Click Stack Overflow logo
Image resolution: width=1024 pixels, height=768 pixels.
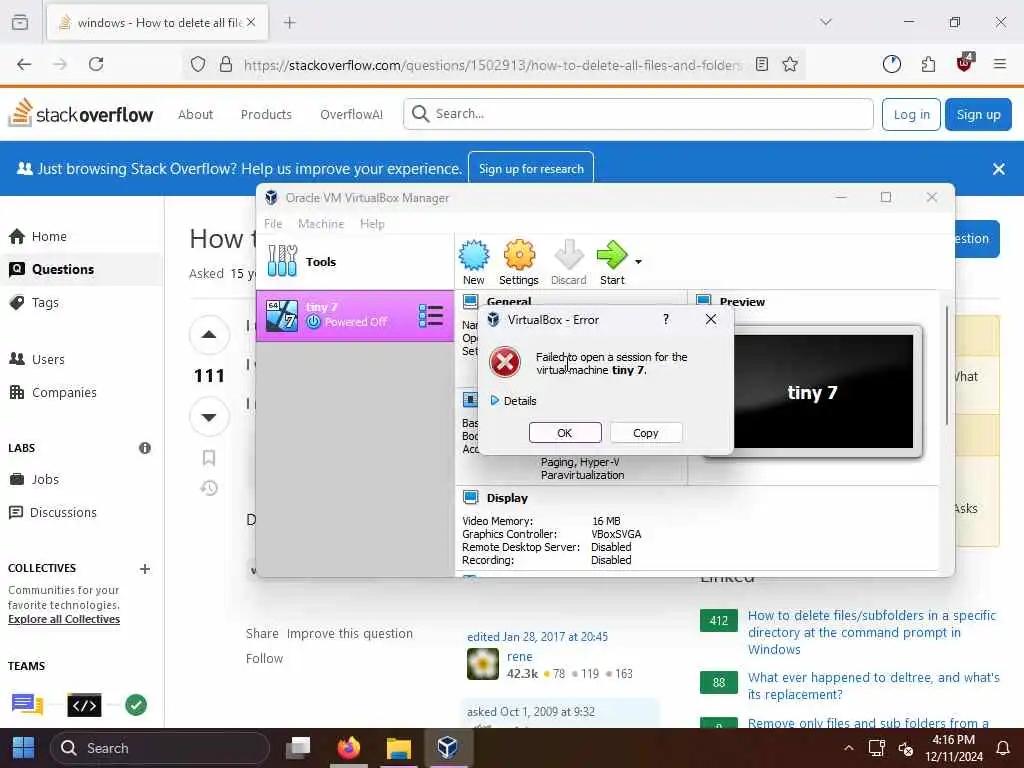click(x=81, y=114)
